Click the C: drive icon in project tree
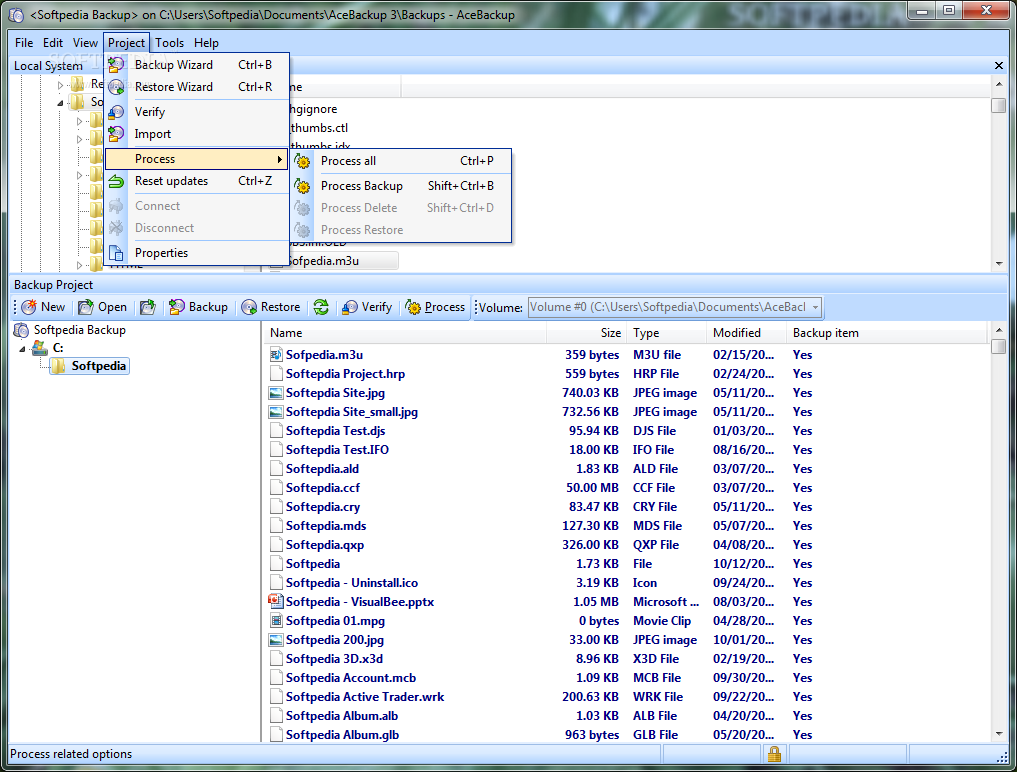The image size is (1017, 772). coord(40,348)
